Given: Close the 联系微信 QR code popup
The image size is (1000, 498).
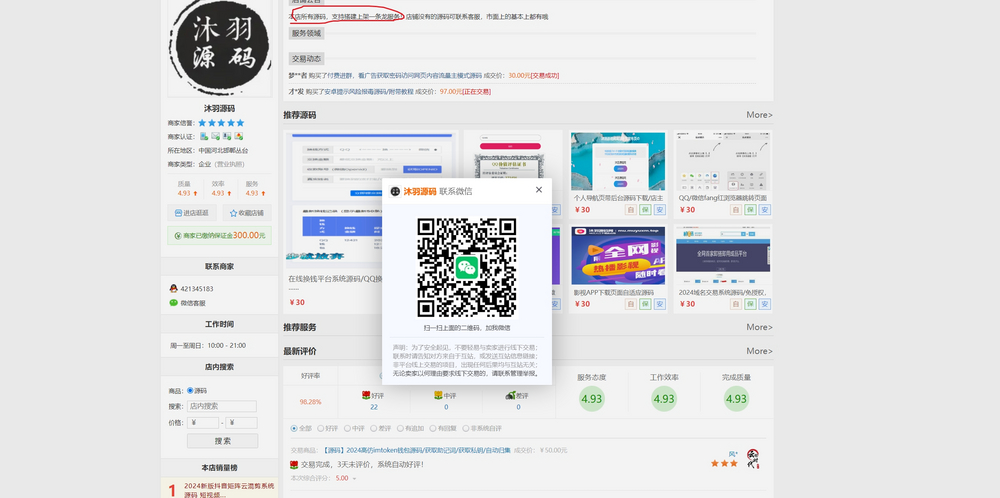Looking at the screenshot, I should pyautogui.click(x=539, y=190).
